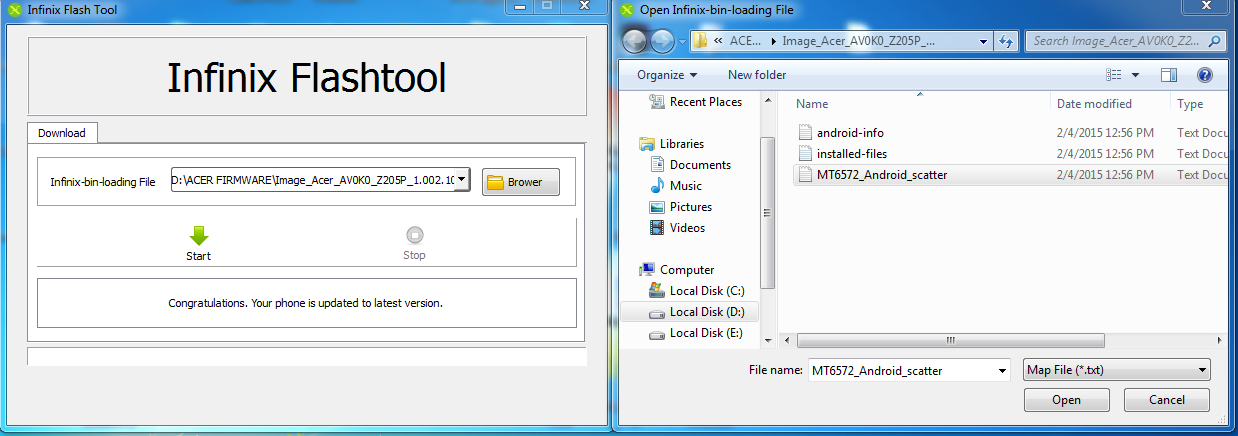
Task: Open the File name dropdown arrow
Action: click(x=1003, y=370)
